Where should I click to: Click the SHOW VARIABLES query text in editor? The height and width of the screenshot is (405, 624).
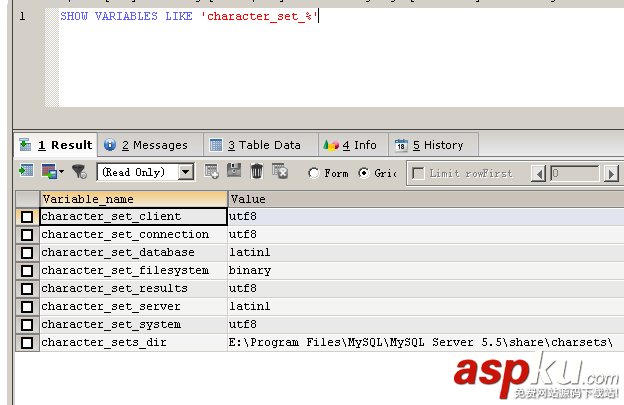189,16
